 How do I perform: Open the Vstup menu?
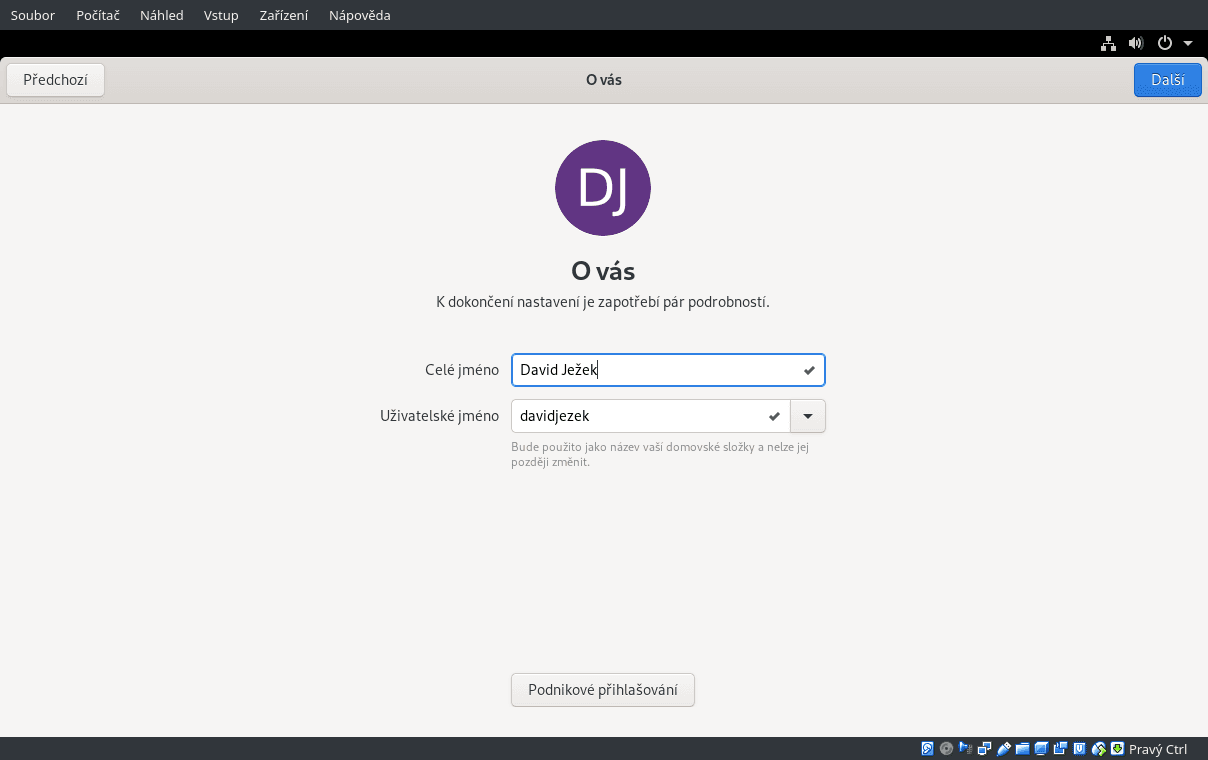tap(221, 15)
